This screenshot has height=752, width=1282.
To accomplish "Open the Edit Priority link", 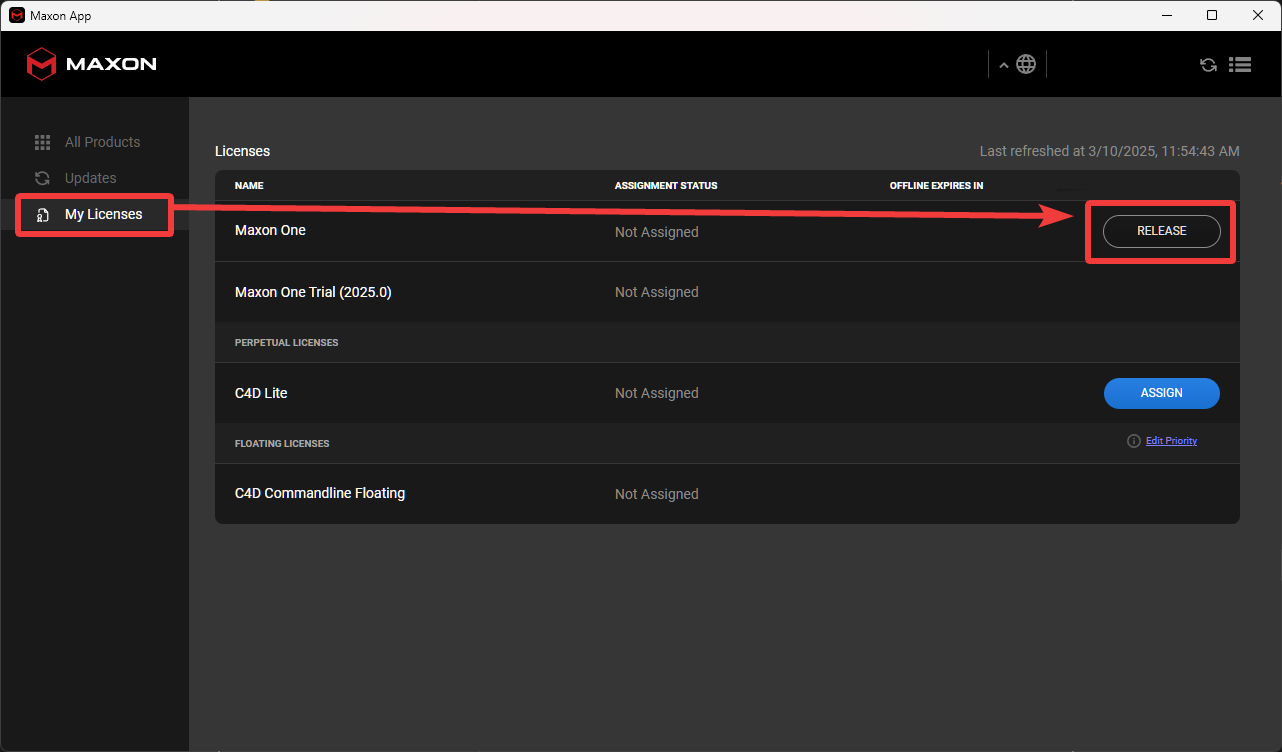I will (1171, 441).
